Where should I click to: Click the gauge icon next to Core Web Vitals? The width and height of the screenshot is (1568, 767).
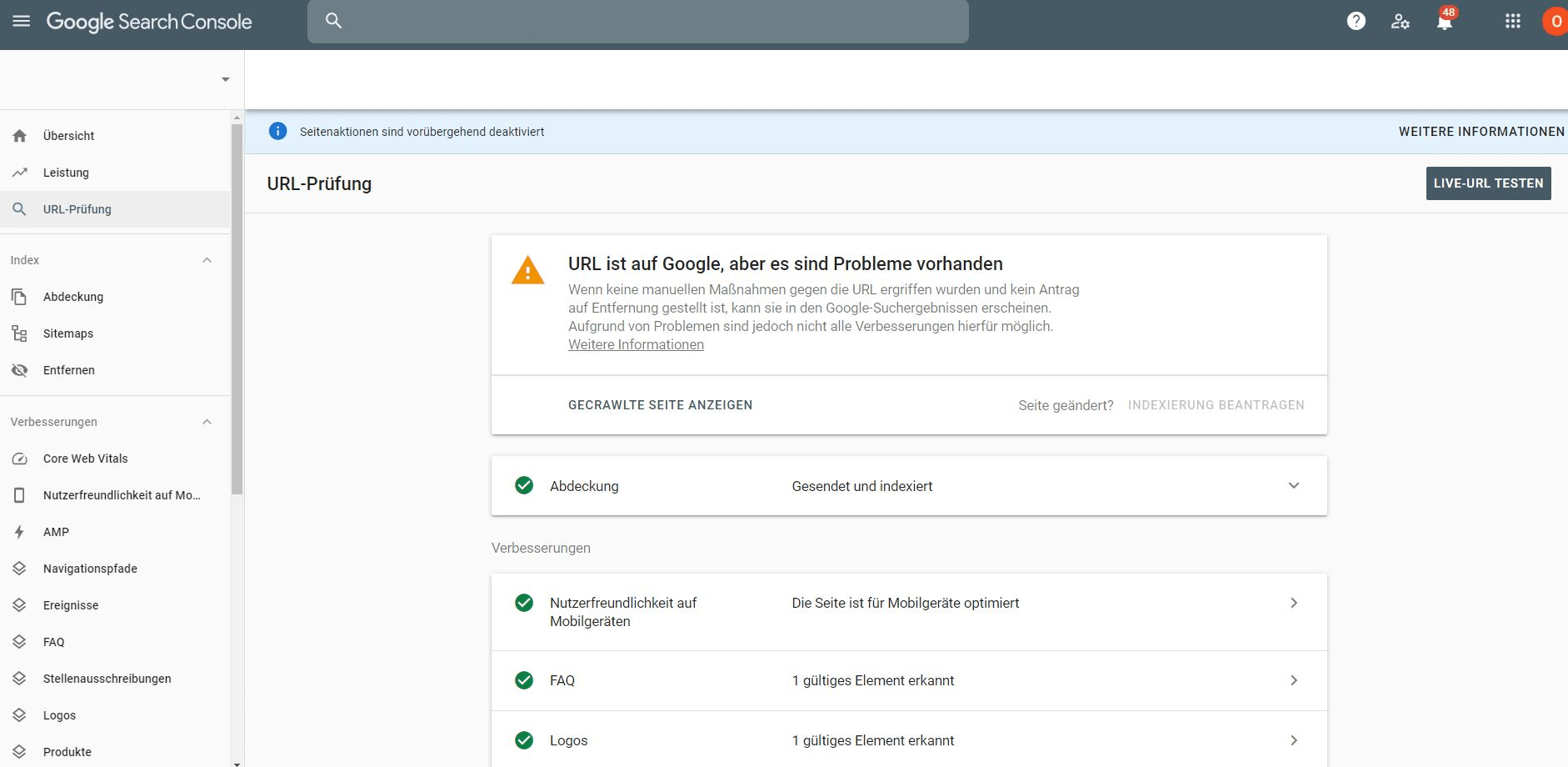tap(20, 459)
